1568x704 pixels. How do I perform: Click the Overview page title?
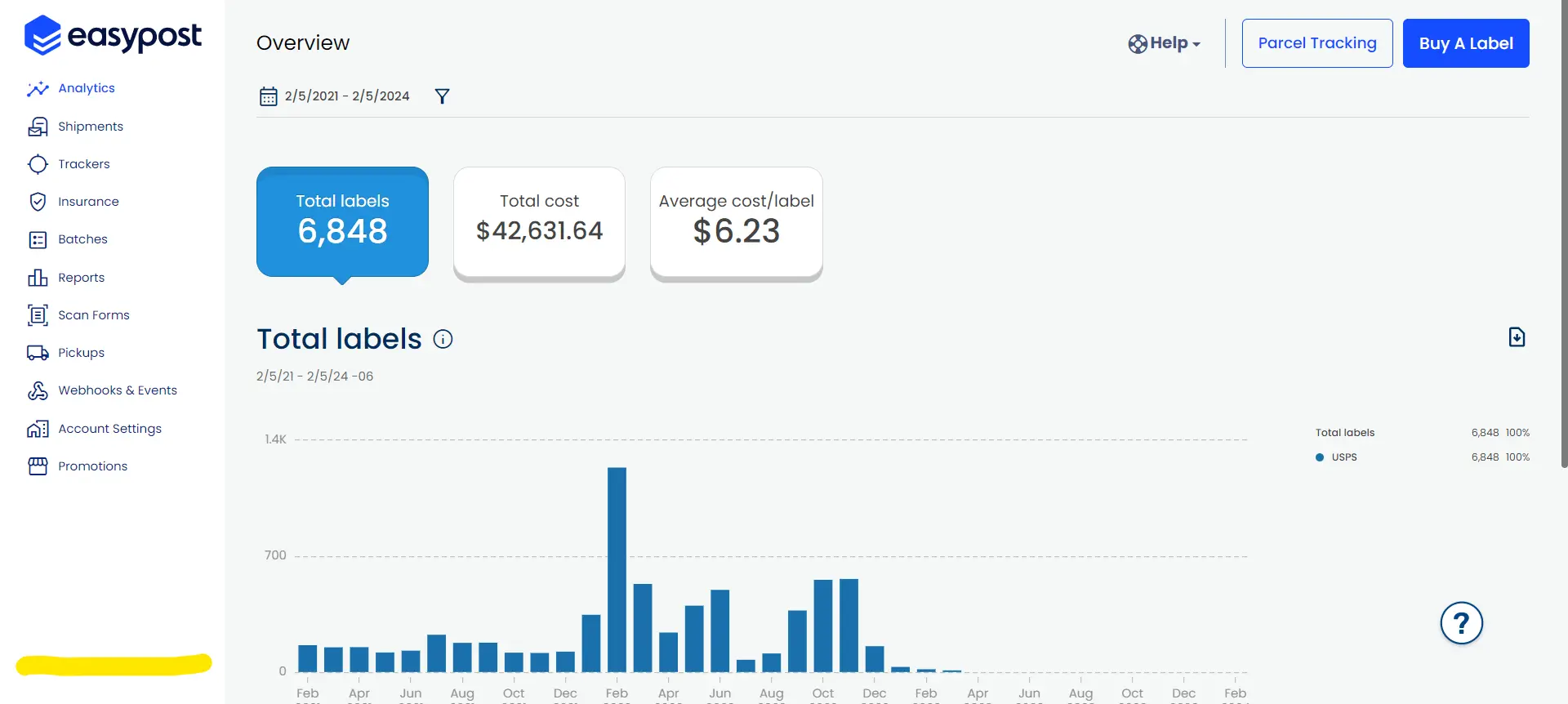pyautogui.click(x=303, y=43)
